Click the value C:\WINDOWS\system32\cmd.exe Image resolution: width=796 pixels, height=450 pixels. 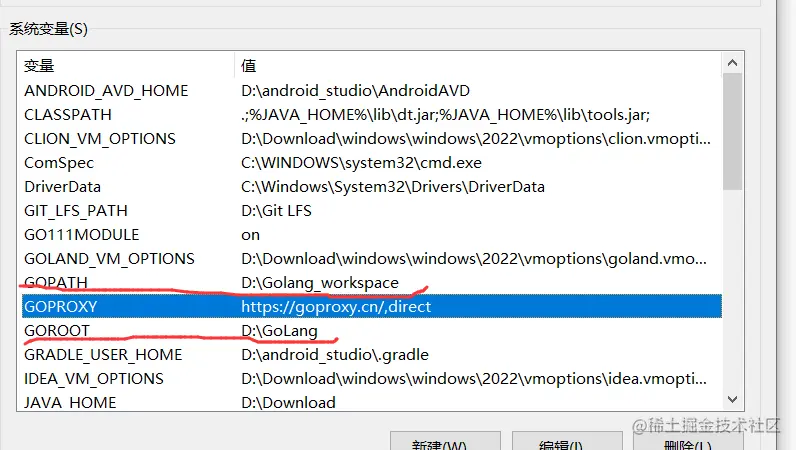click(361, 163)
